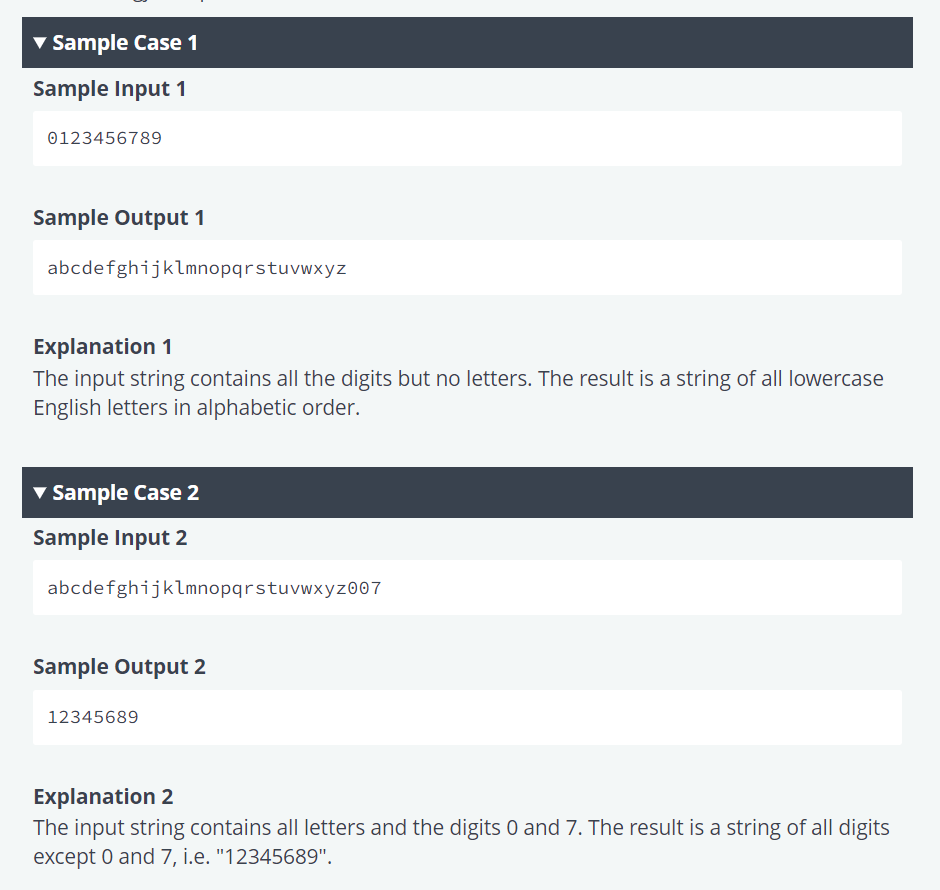Click the Sample Case 1 title text

click(x=125, y=43)
